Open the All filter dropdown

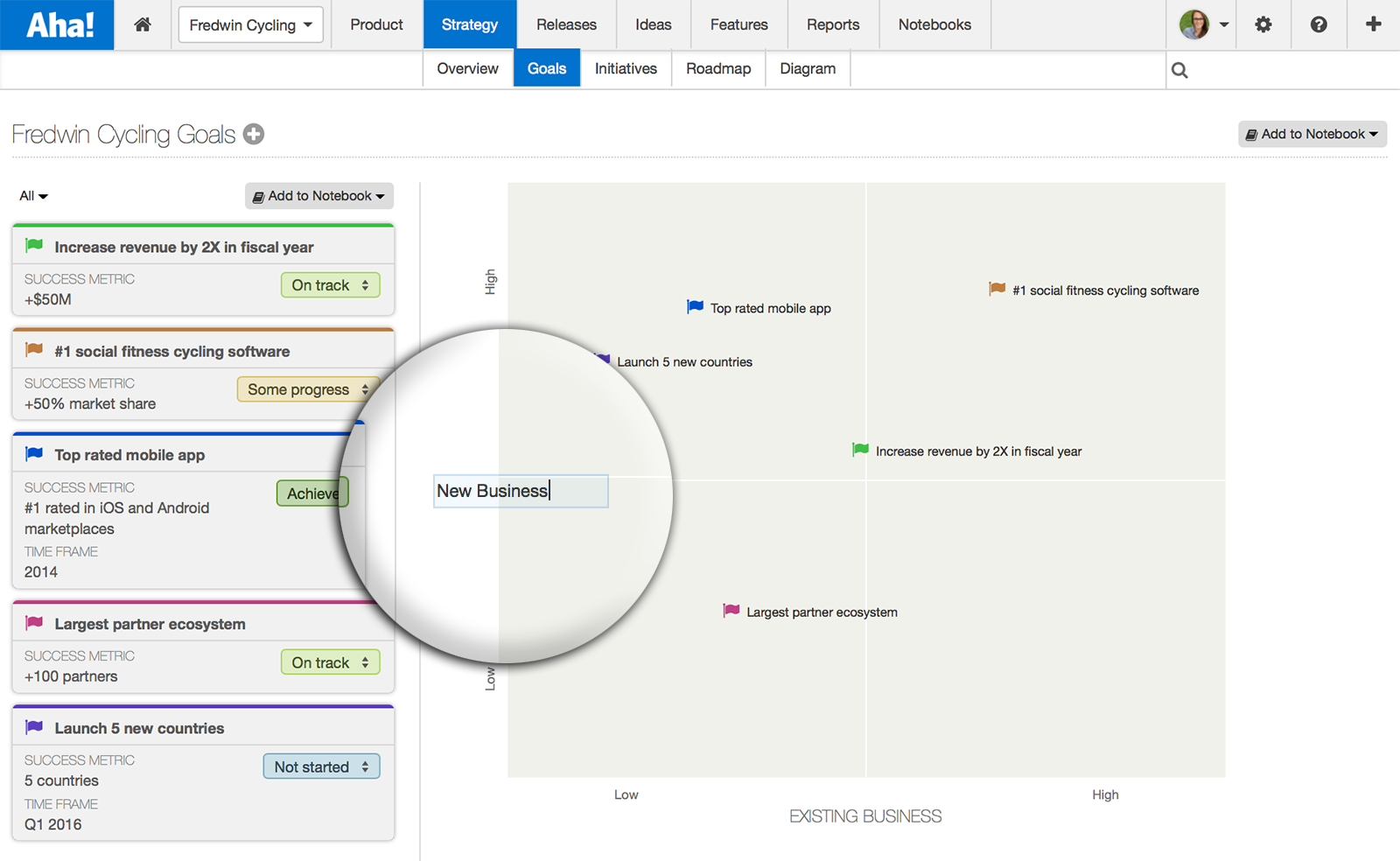[33, 196]
